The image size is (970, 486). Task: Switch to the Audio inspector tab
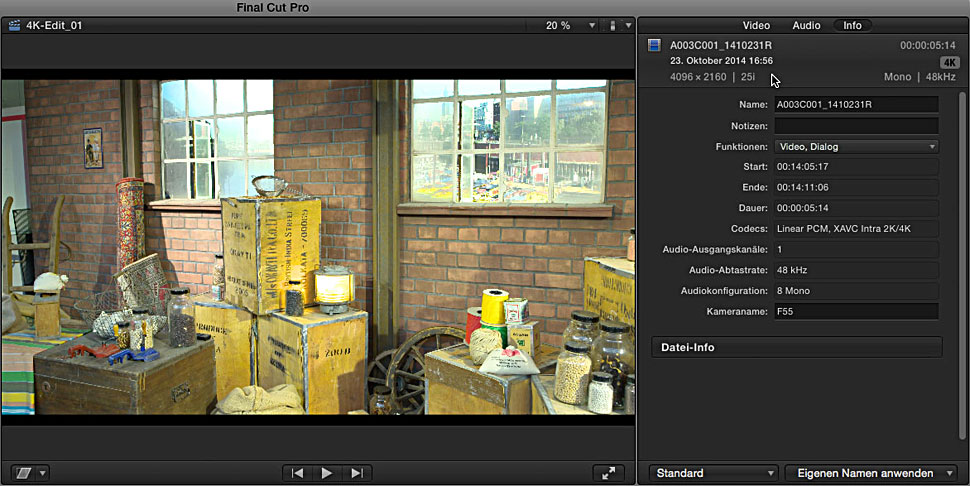tap(806, 25)
